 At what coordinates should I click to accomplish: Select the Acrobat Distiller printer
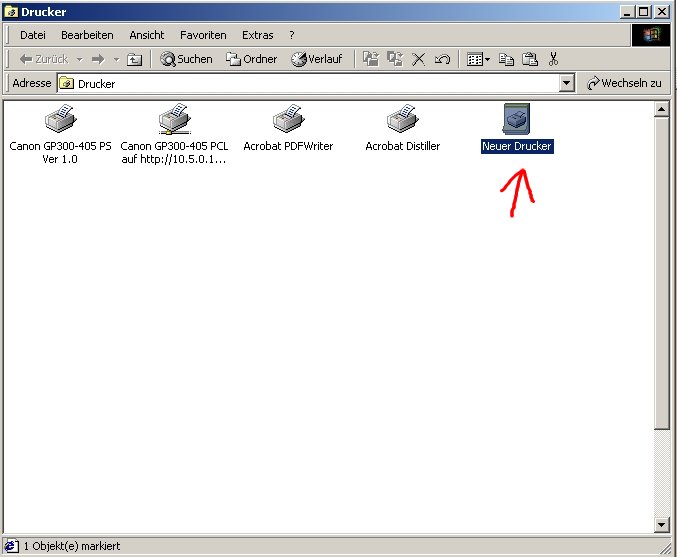pyautogui.click(x=402, y=128)
